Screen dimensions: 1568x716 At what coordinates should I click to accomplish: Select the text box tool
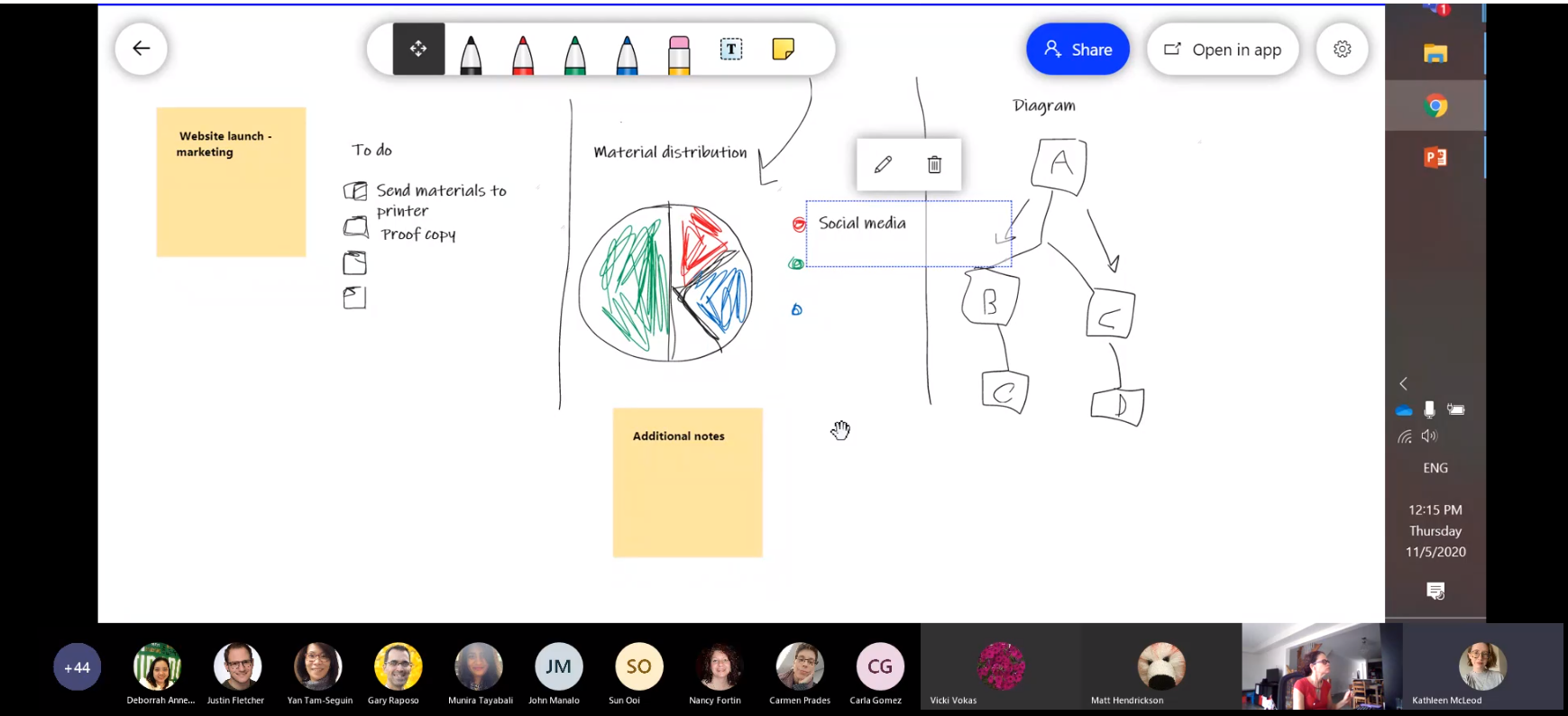point(731,50)
